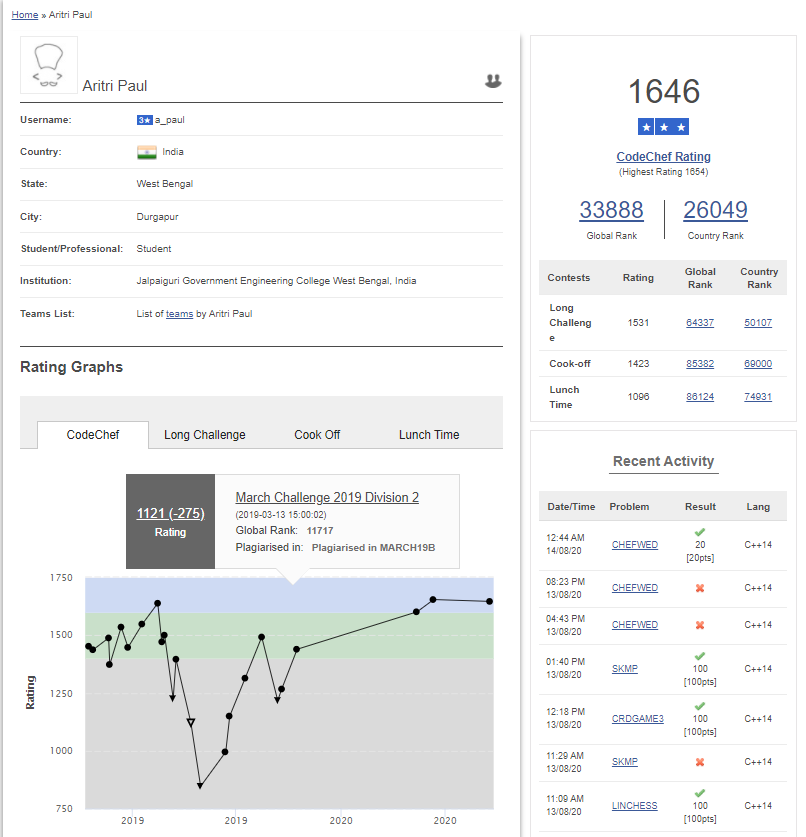Open Lunch Time country rank 74931
Viewport: 806px width, 837px height.
pyautogui.click(x=758, y=397)
